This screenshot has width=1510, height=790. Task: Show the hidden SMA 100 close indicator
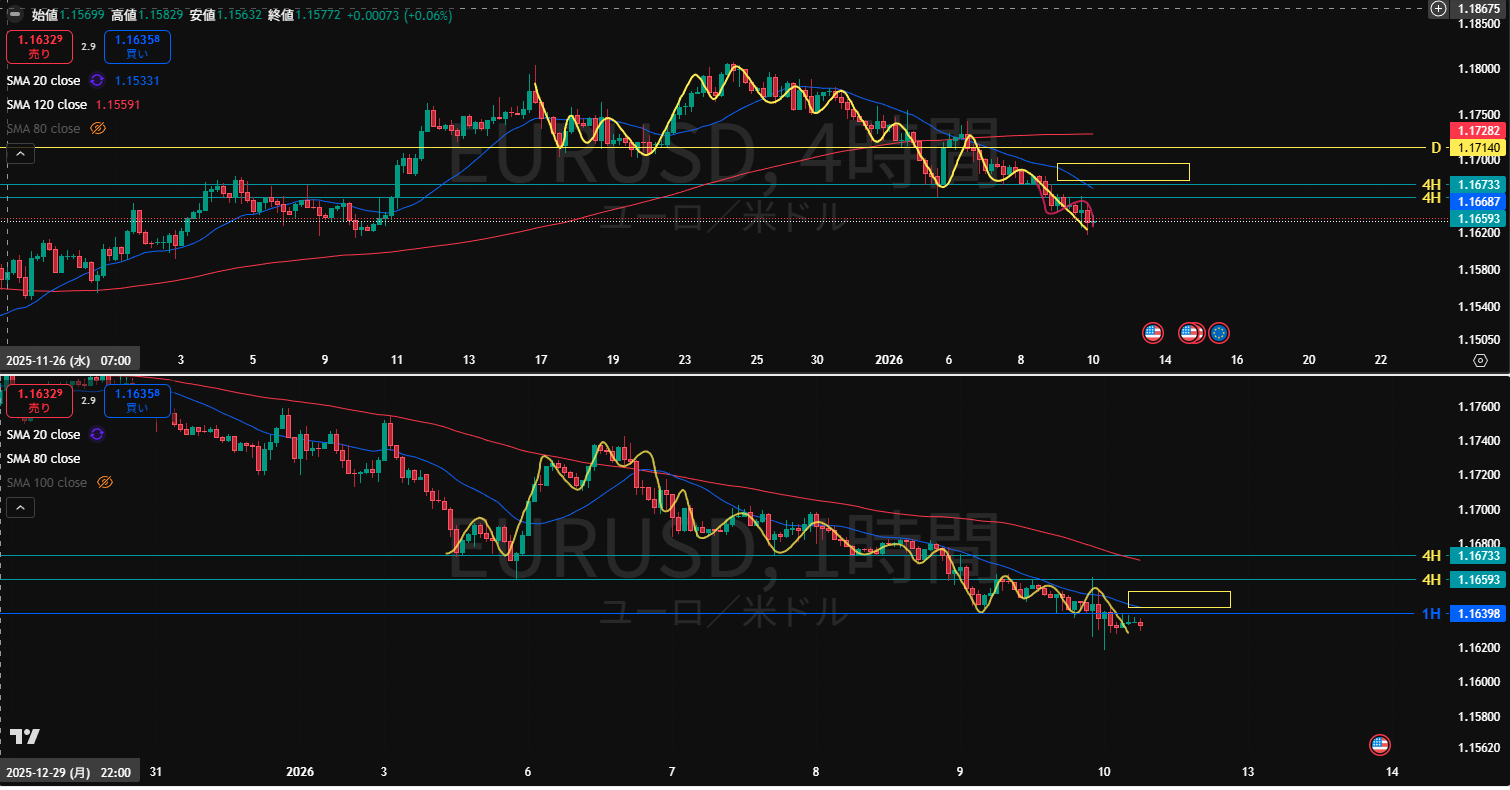(105, 483)
